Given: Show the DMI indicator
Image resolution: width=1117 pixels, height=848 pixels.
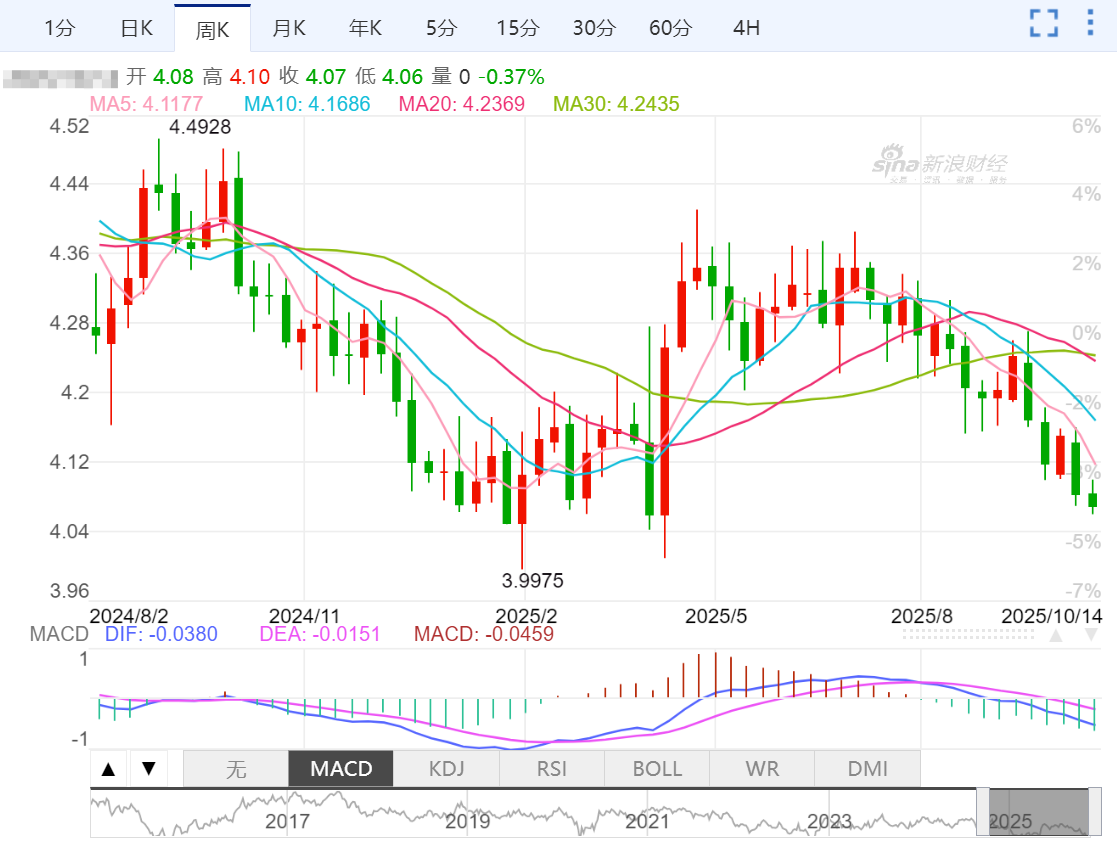Looking at the screenshot, I should [867, 769].
